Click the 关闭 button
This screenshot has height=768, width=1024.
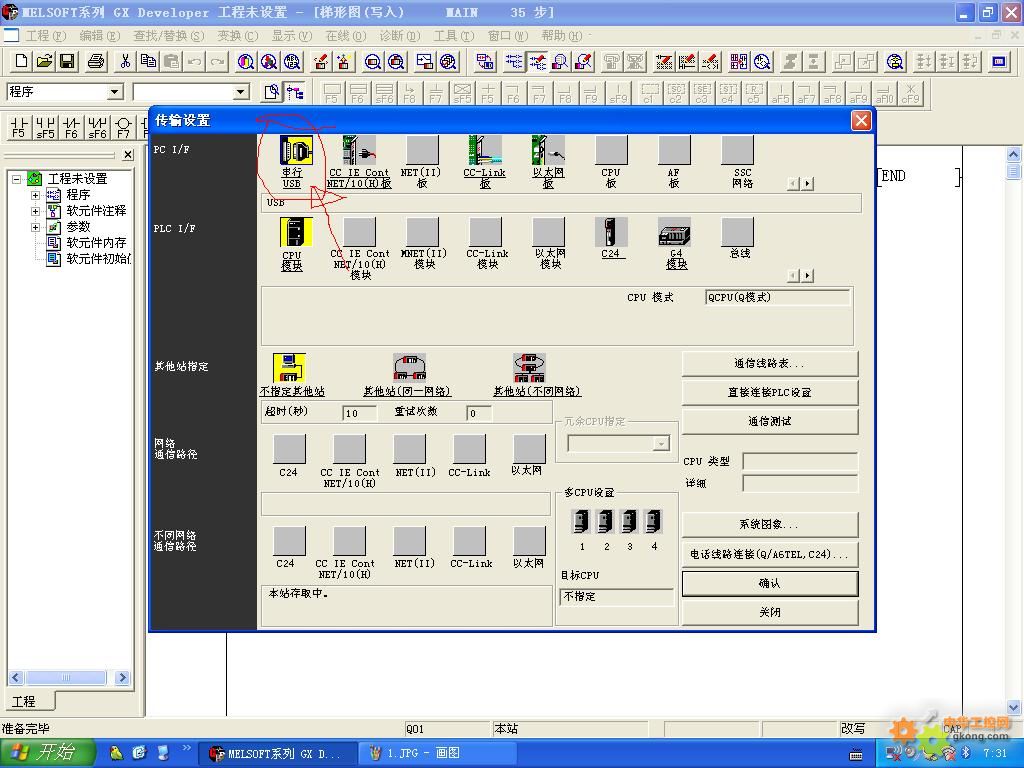coord(770,613)
